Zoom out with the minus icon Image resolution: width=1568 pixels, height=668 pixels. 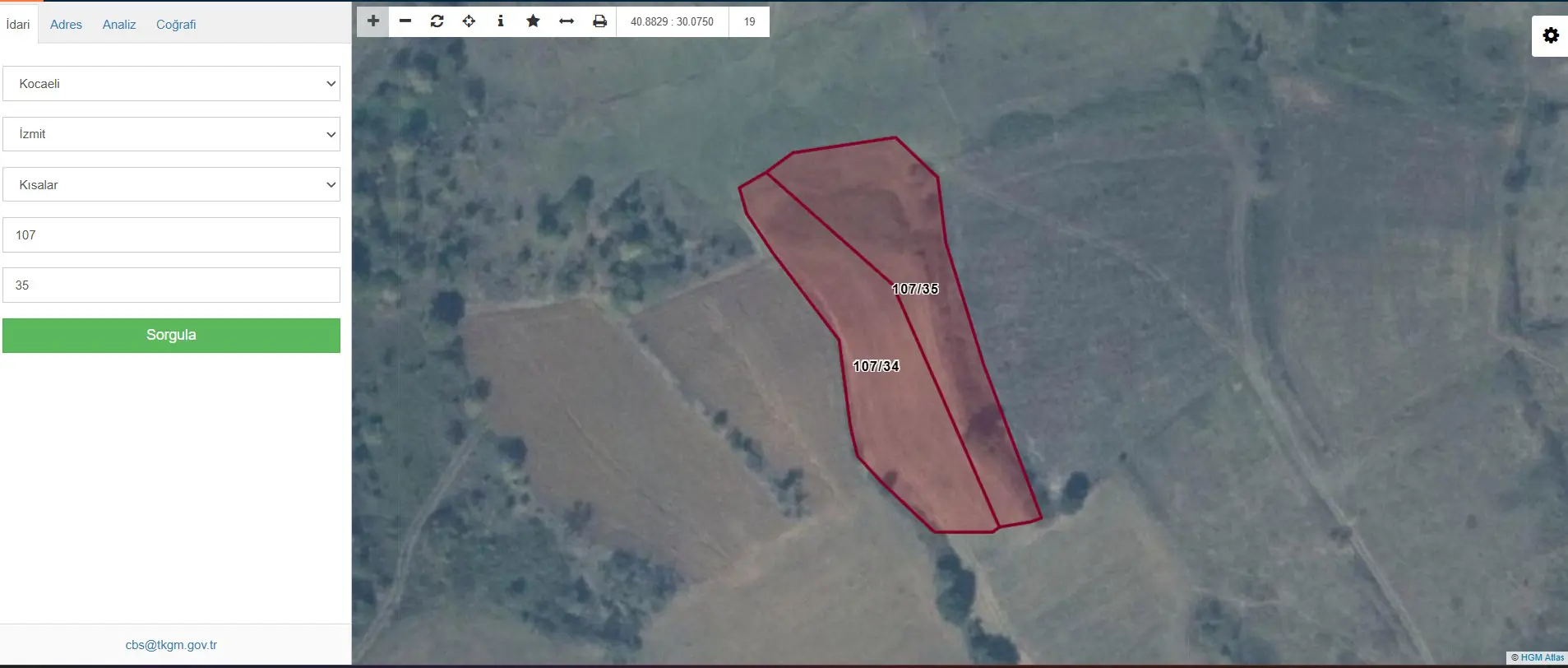[x=405, y=21]
